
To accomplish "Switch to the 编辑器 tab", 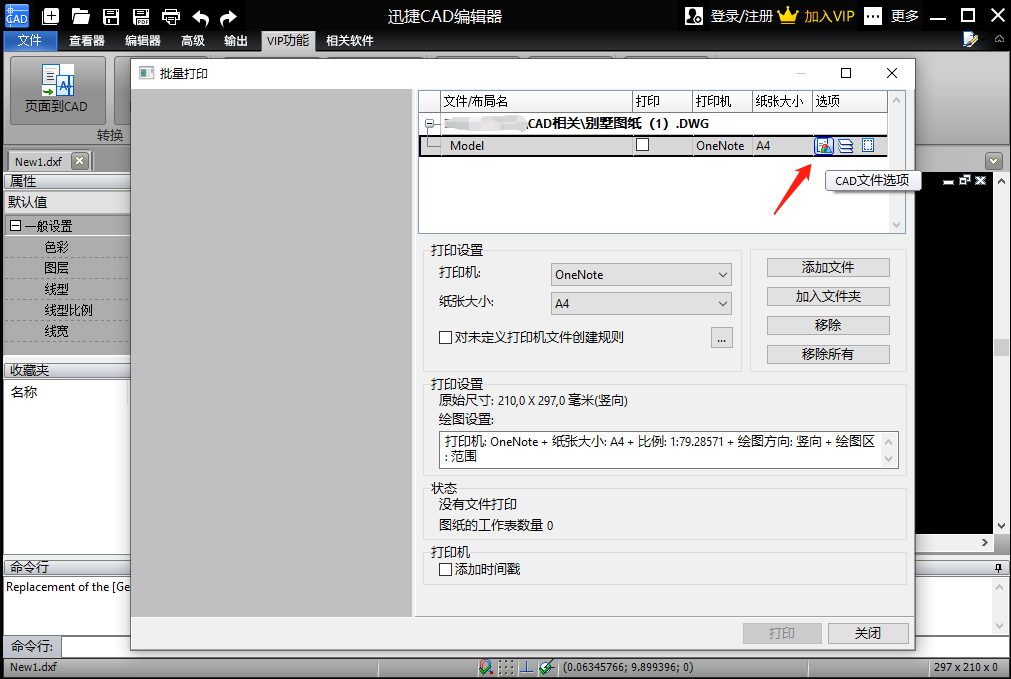I will pyautogui.click(x=142, y=41).
